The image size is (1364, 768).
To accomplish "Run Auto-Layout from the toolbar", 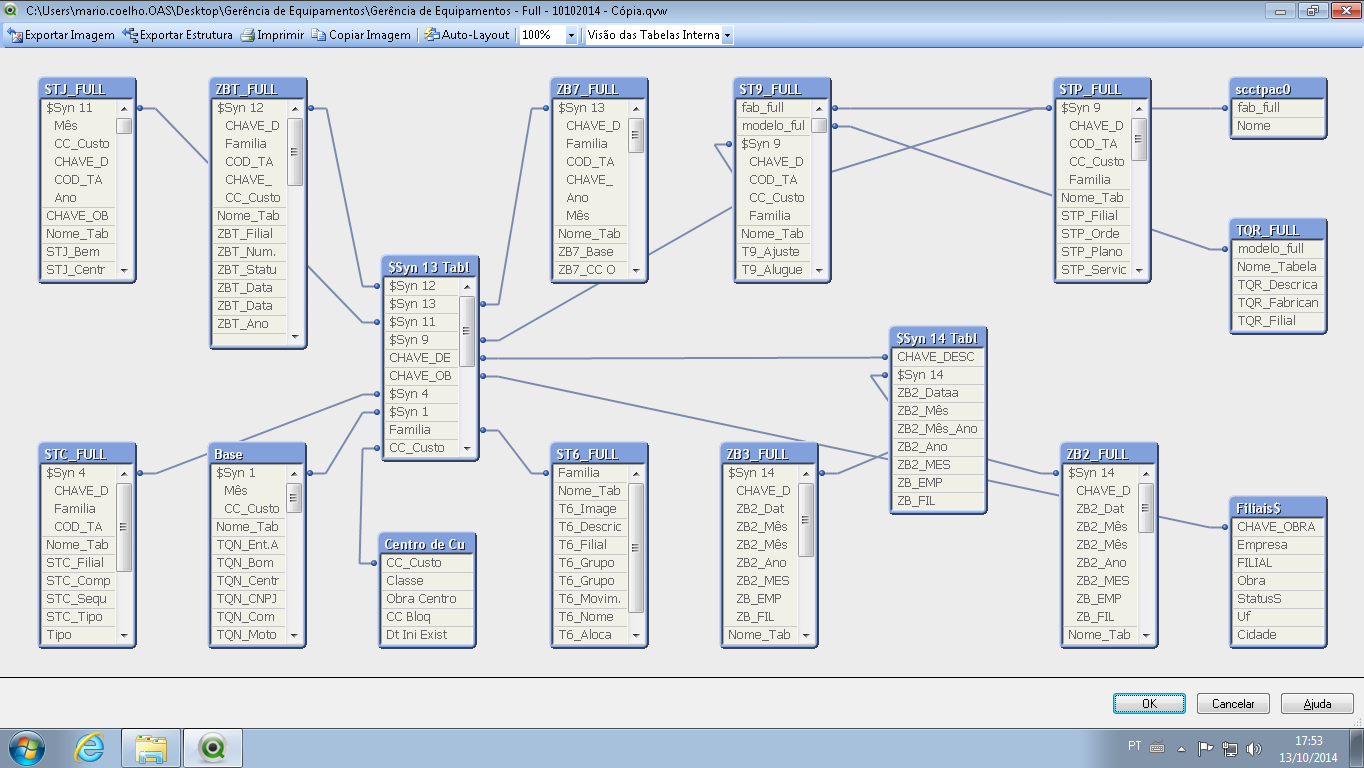I will pyautogui.click(x=466, y=35).
